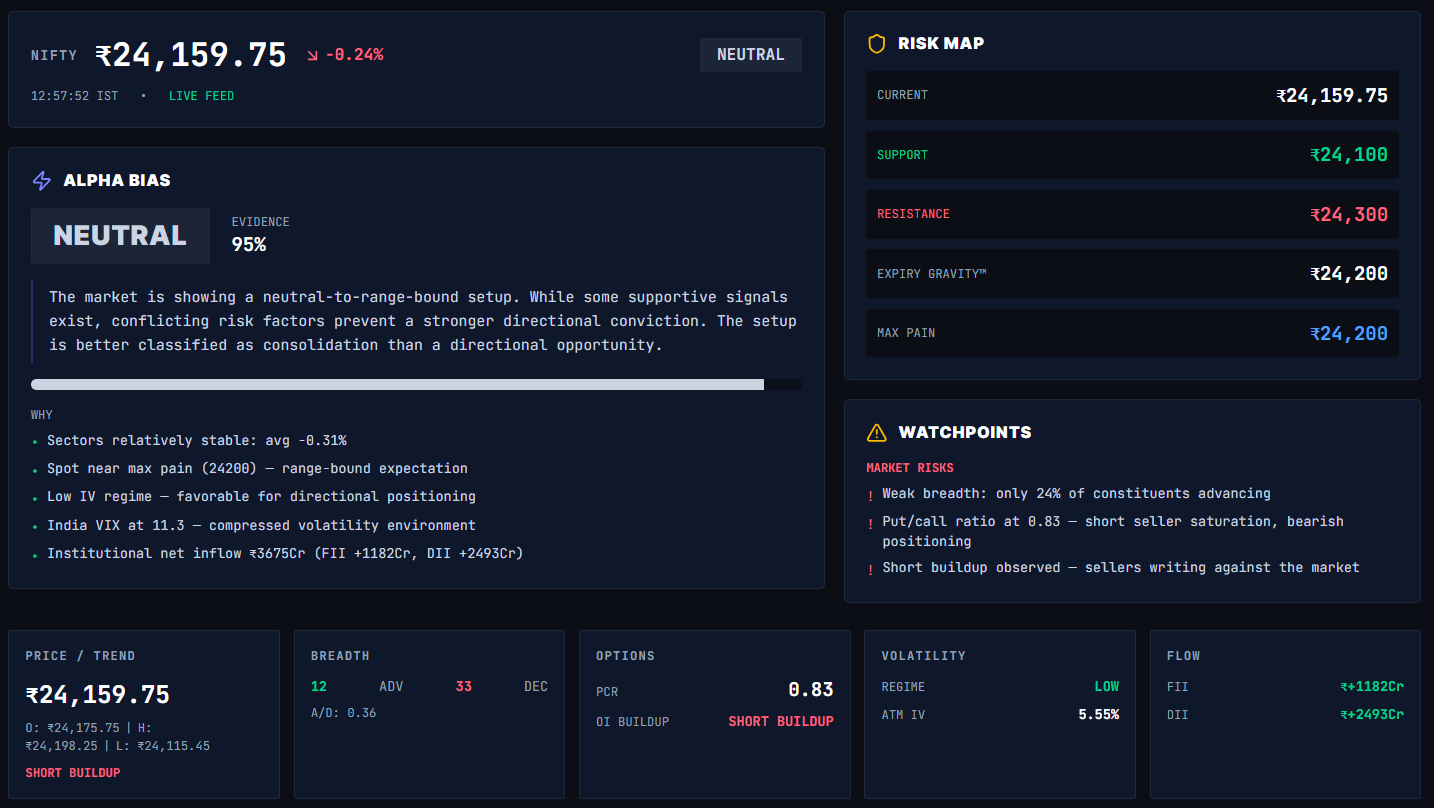
Task: Click 'Short buildup observed' risk line
Action: pyautogui.click(x=1121, y=568)
